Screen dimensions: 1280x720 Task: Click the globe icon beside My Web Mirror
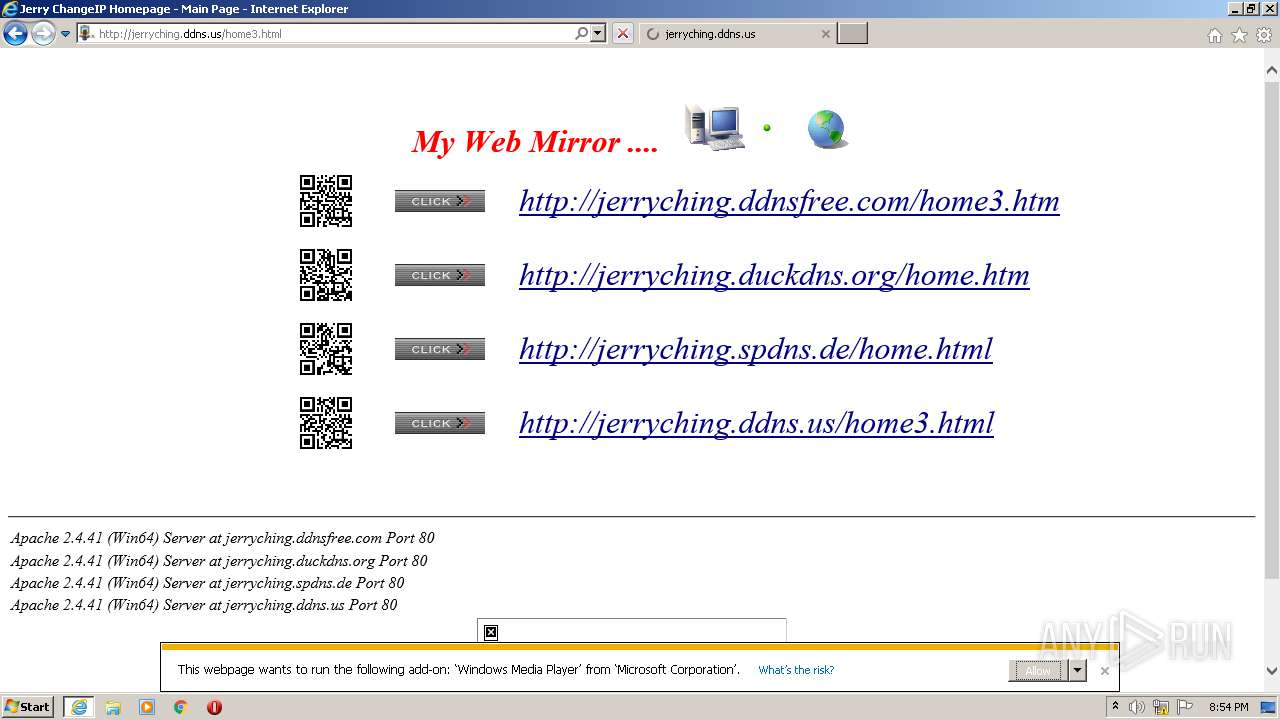pyautogui.click(x=827, y=129)
